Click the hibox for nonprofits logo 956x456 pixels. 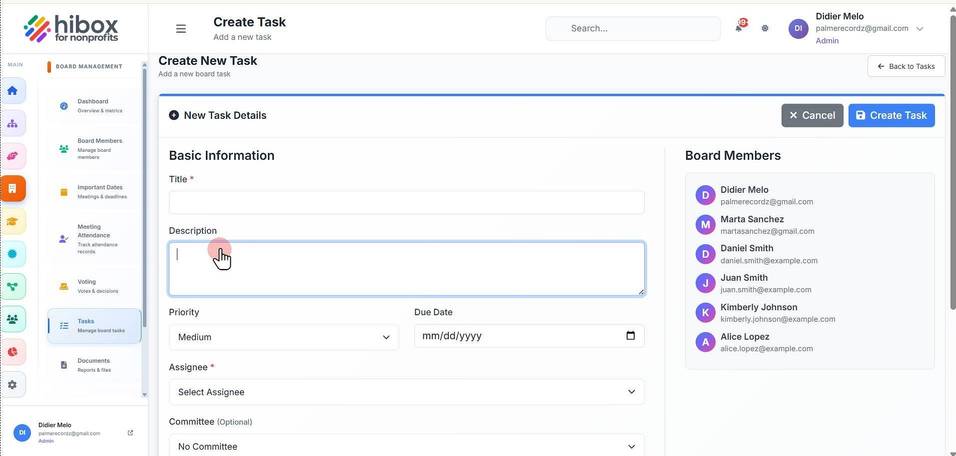click(x=71, y=28)
